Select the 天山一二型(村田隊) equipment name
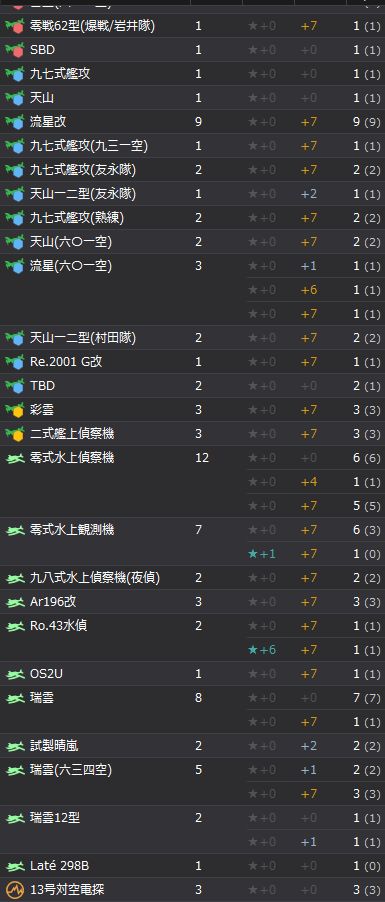 pos(83,338)
